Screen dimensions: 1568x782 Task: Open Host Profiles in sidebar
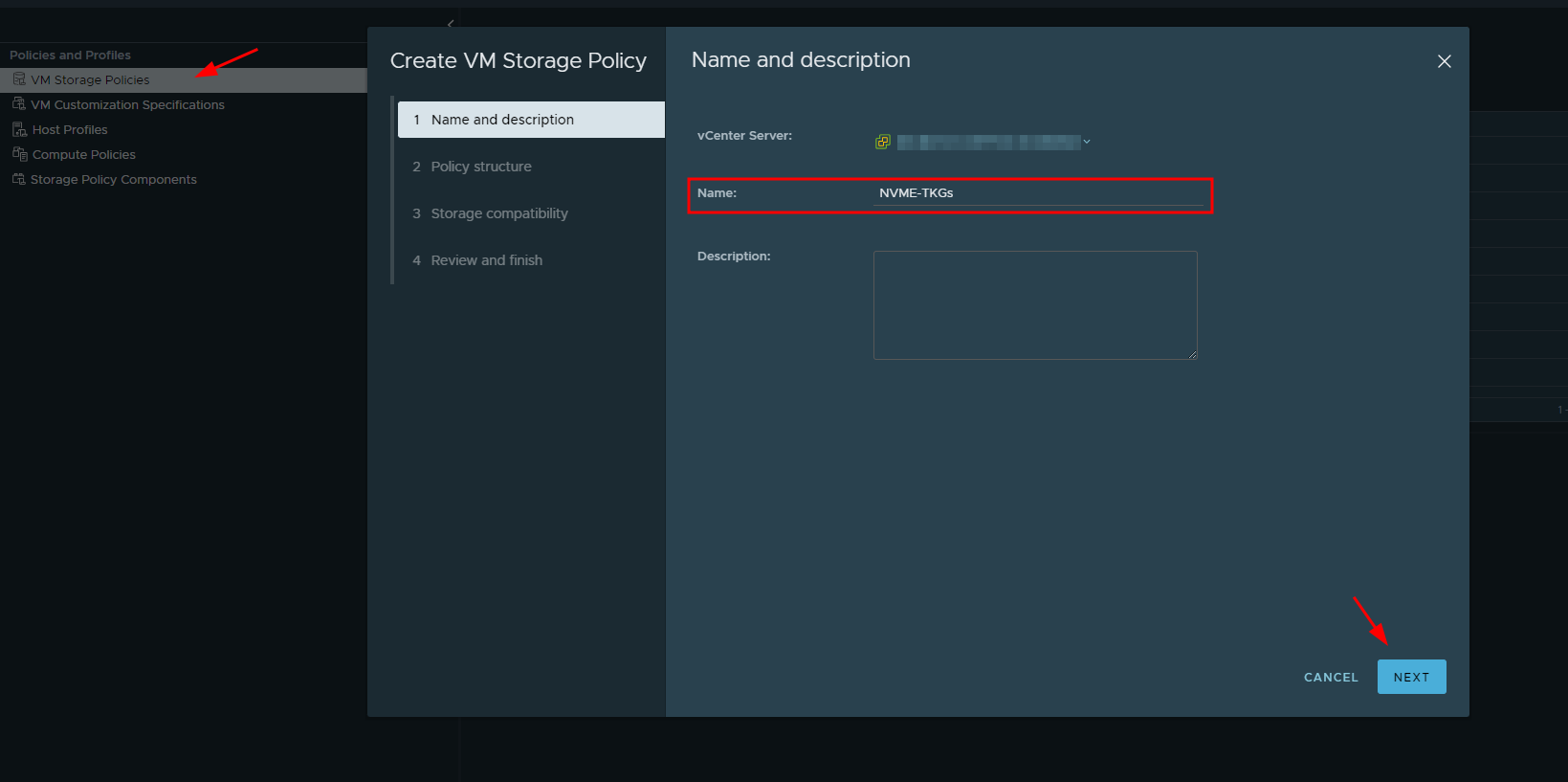tap(70, 129)
